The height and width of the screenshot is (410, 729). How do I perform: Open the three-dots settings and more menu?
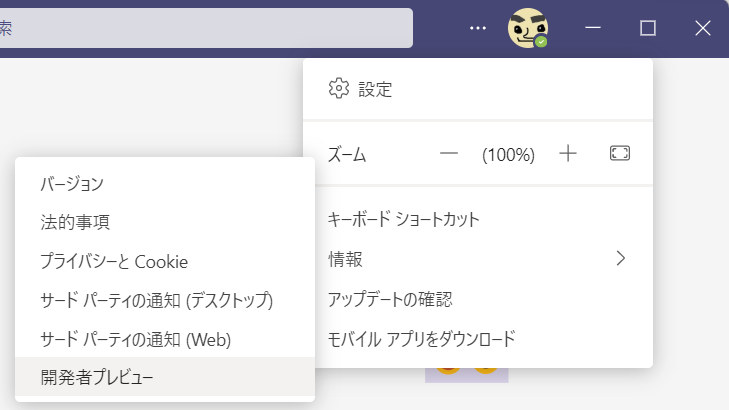(477, 28)
